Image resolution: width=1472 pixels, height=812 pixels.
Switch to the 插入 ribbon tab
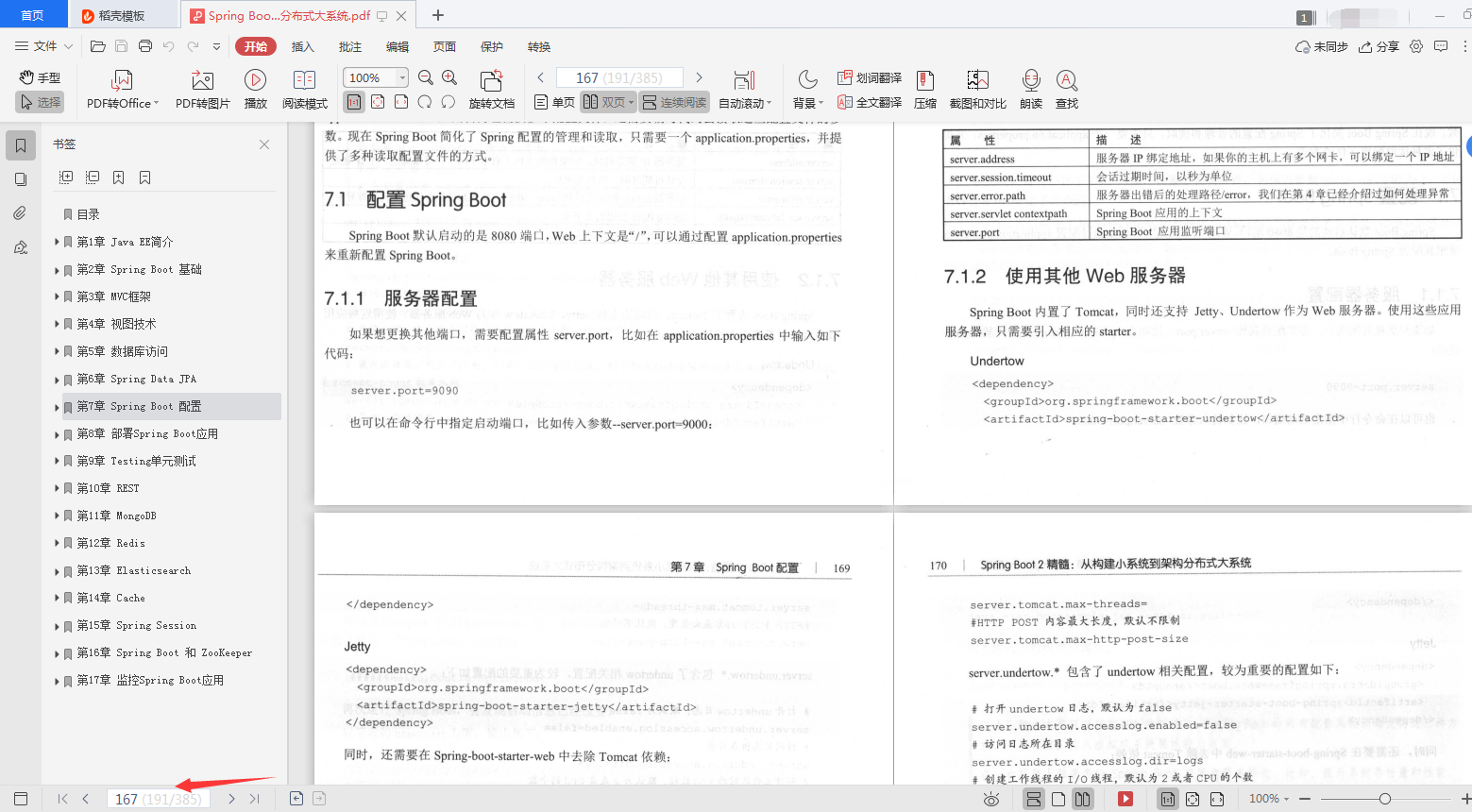tap(302, 46)
